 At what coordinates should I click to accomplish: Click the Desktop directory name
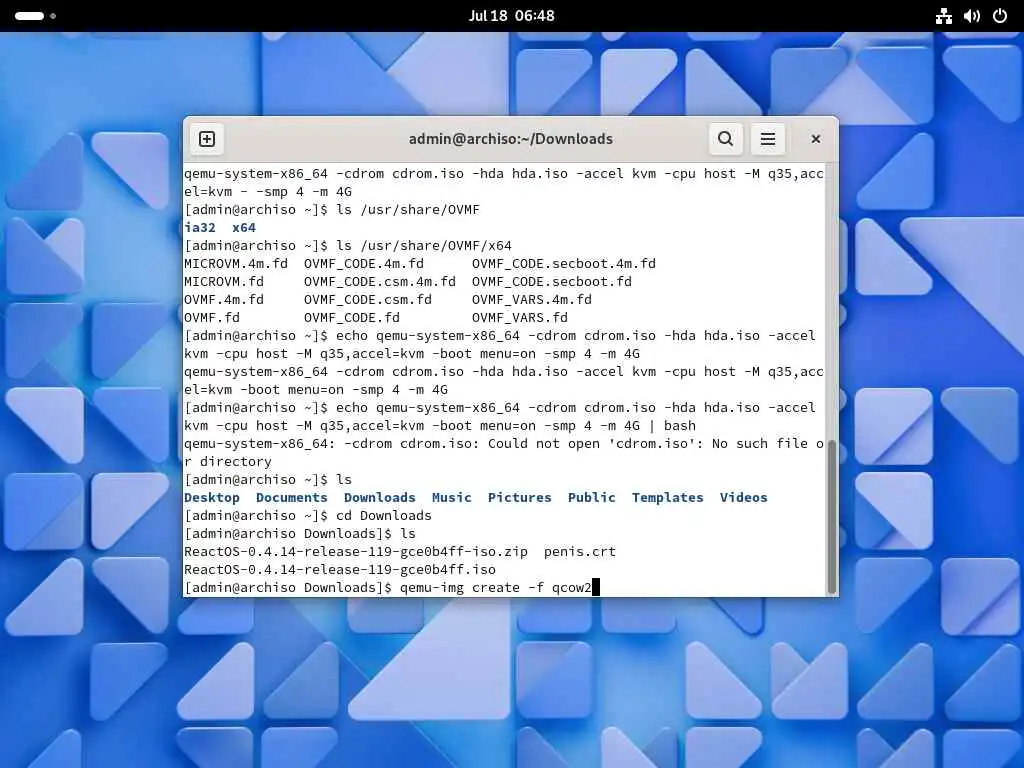(212, 498)
